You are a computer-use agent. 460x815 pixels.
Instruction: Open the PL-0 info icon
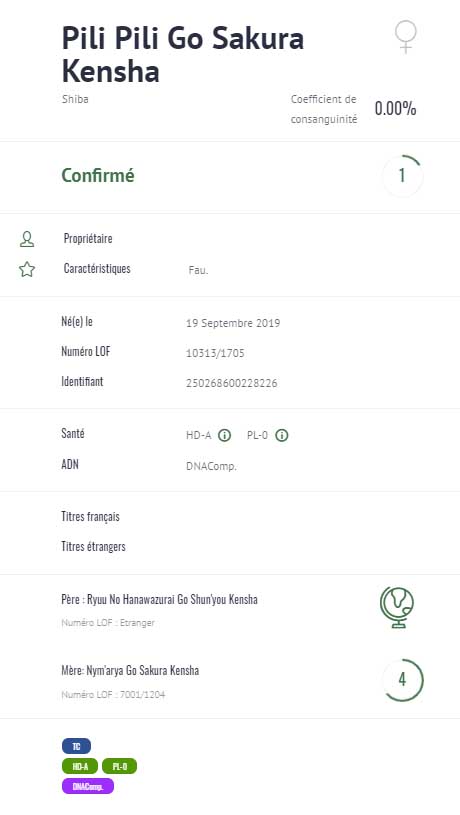coord(281,436)
